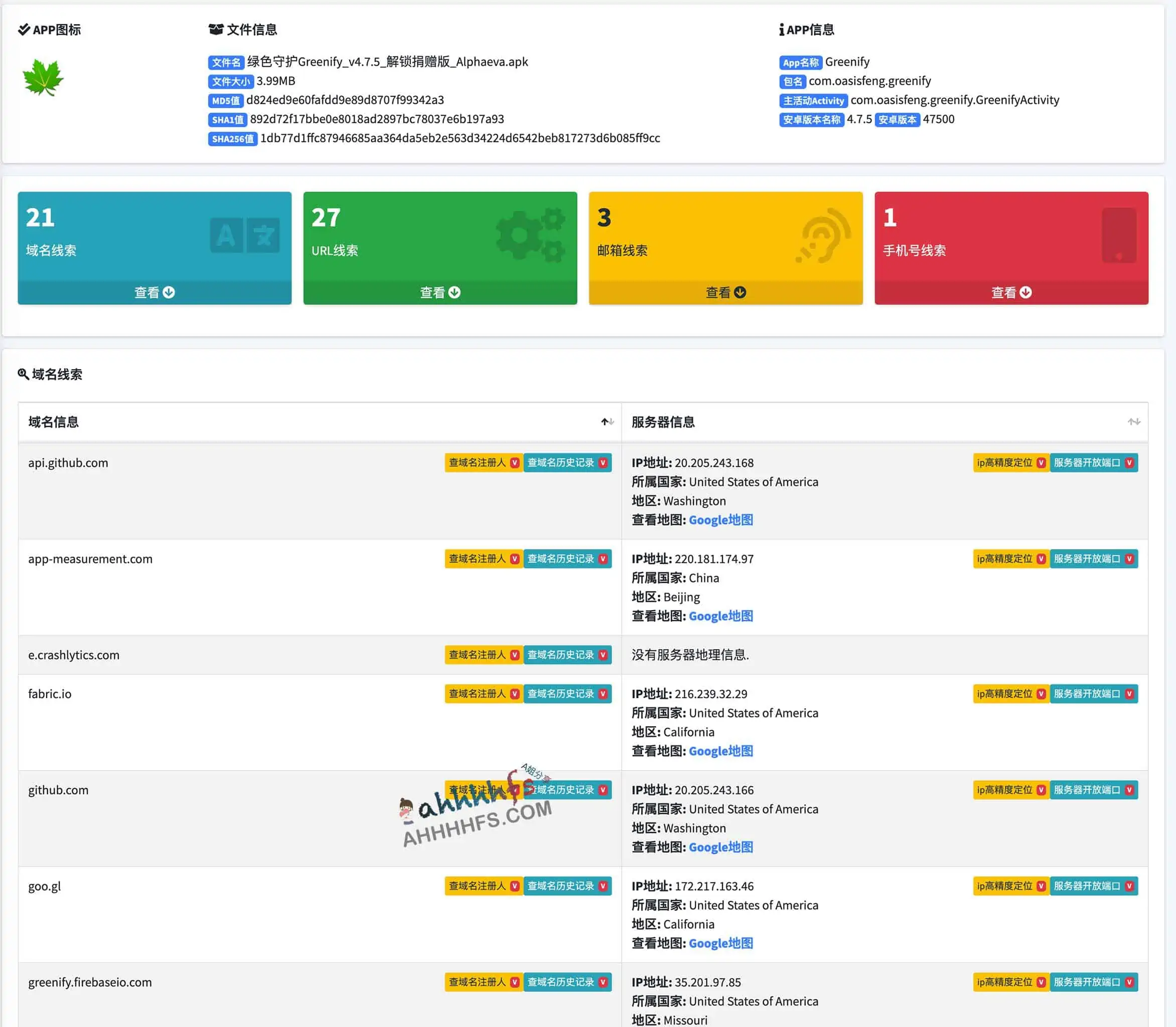Click the phone icon on 手机号线索 card
Image resolution: width=1176 pixels, height=1027 pixels.
pyautogui.click(x=1119, y=235)
